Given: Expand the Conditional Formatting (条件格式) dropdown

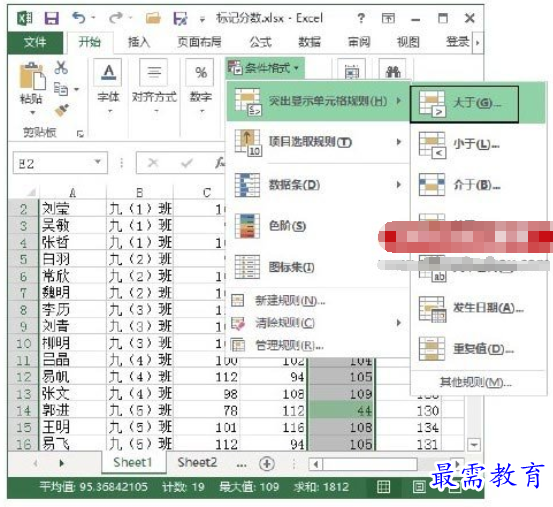Looking at the screenshot, I should click(x=265, y=68).
